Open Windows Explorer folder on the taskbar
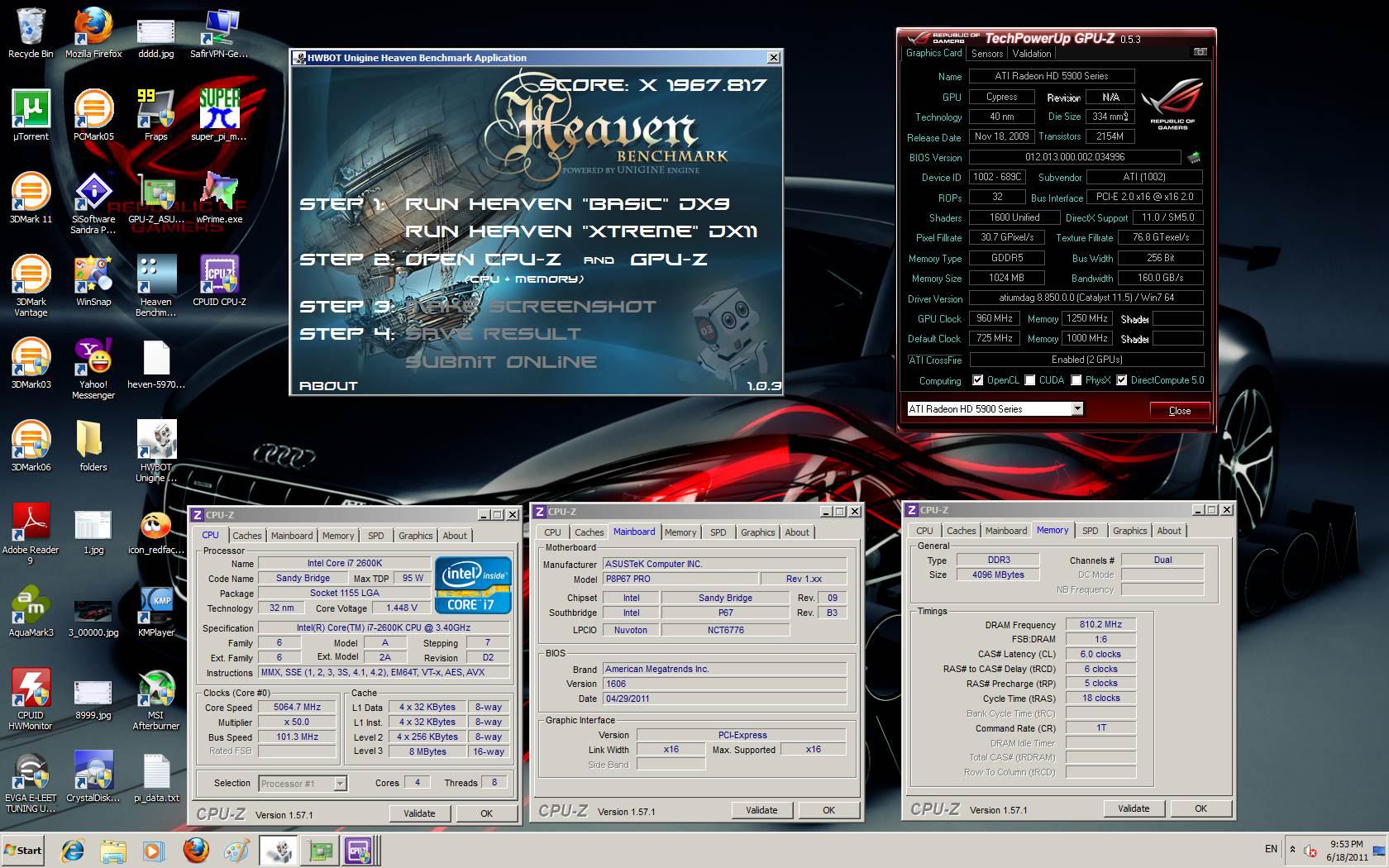The height and width of the screenshot is (868, 1389). [x=113, y=850]
